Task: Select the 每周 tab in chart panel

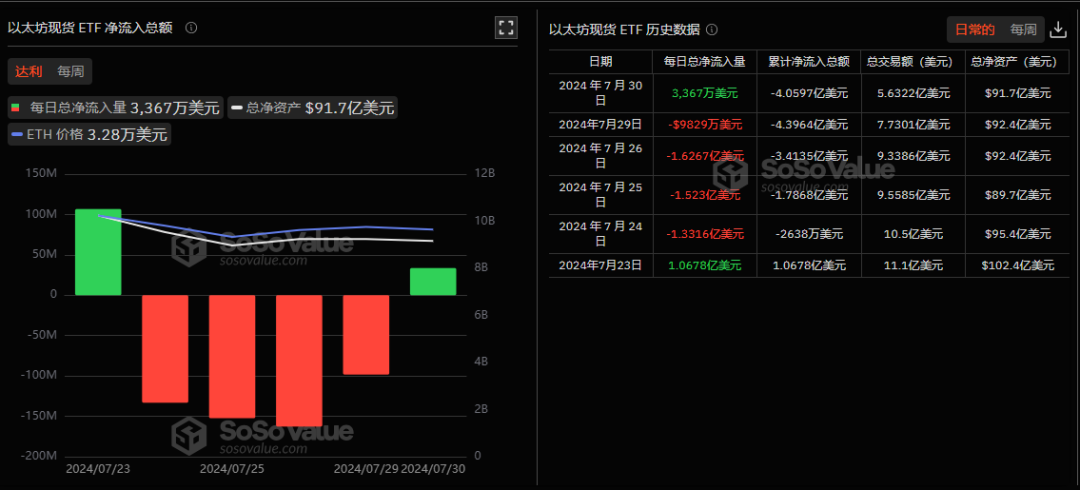Action: [x=71, y=71]
